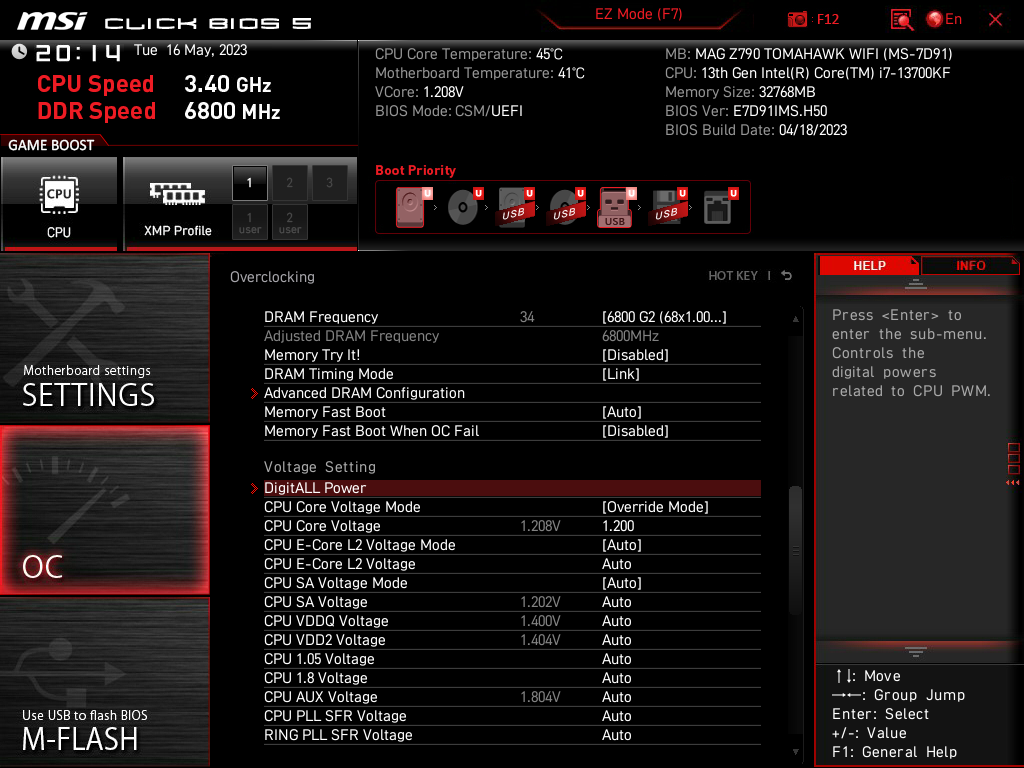
Task: Select XMP user profile 2
Action: pyautogui.click(x=289, y=222)
